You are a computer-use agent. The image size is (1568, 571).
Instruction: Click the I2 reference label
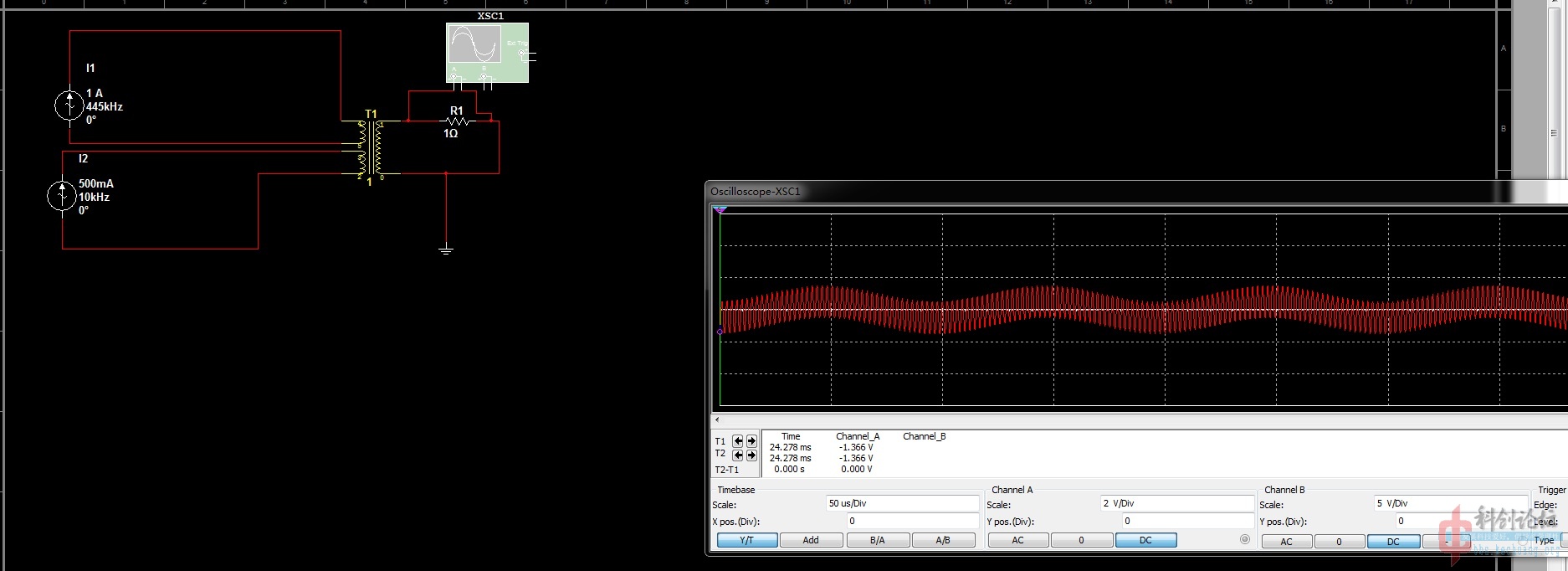point(83,158)
